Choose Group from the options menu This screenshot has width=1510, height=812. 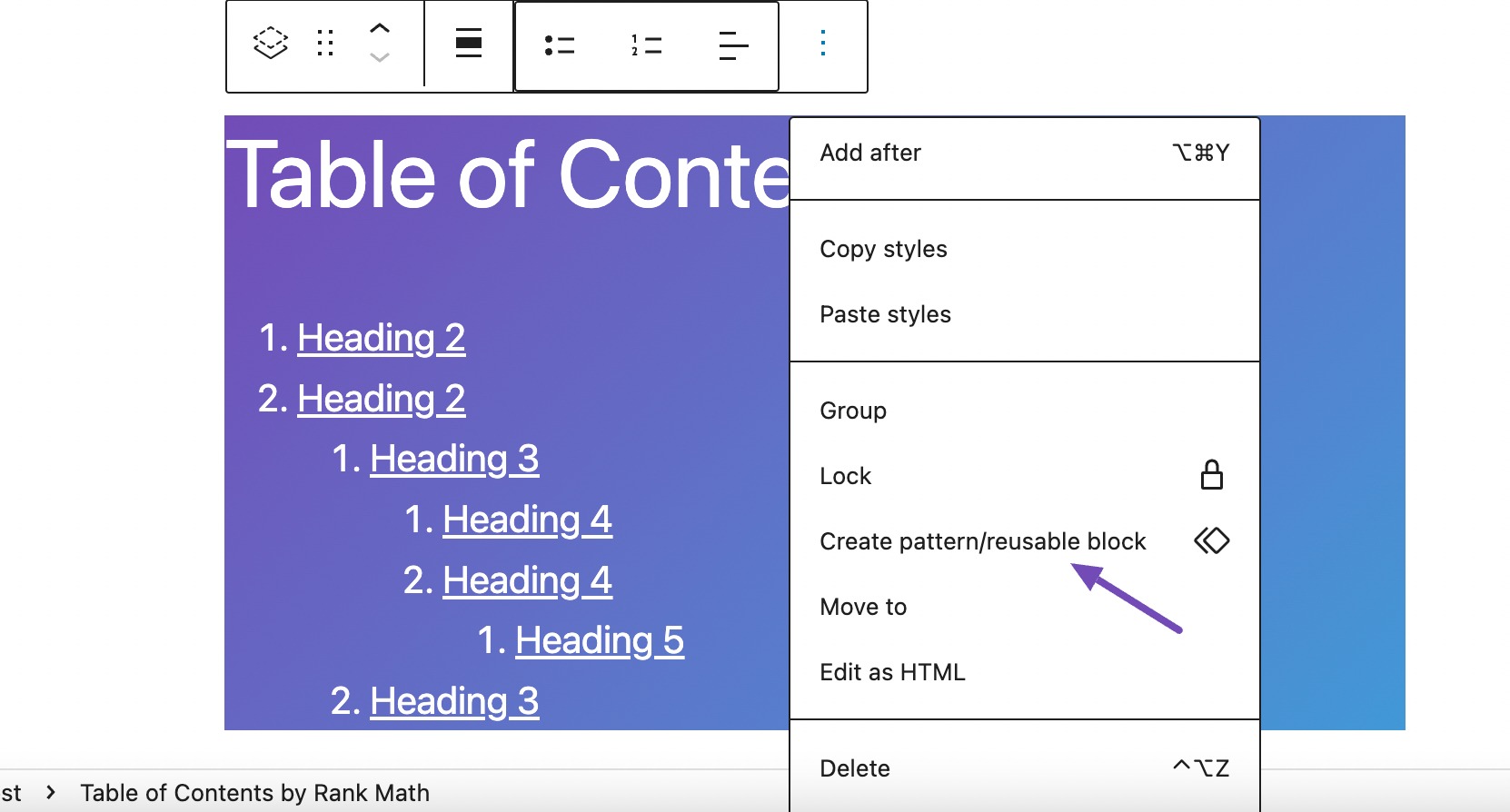(x=1024, y=411)
